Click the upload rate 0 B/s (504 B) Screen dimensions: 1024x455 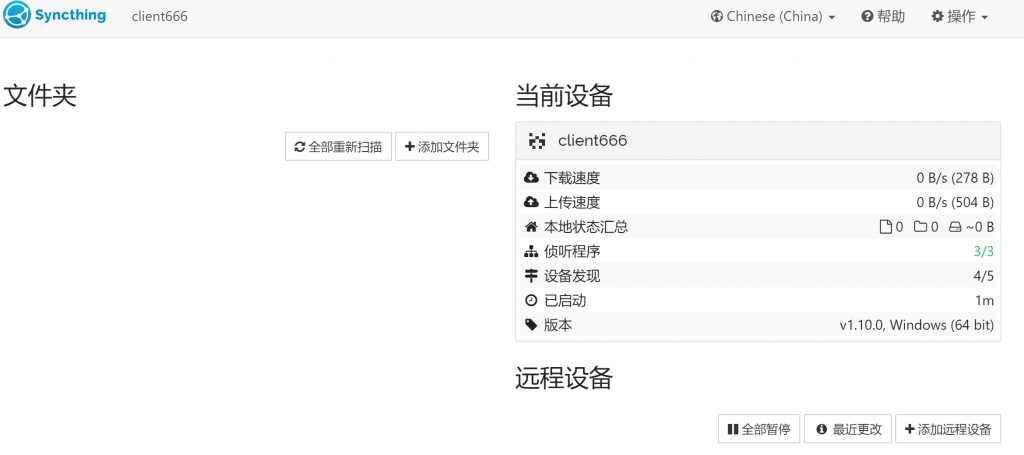point(955,202)
